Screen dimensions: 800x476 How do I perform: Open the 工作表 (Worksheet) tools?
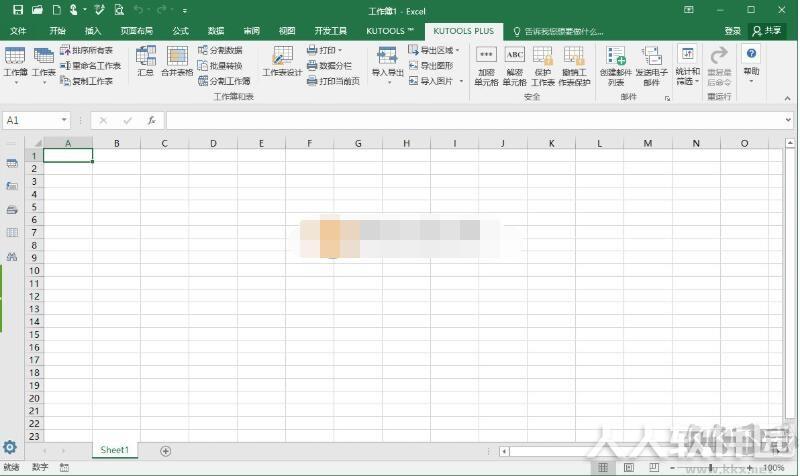[x=44, y=64]
